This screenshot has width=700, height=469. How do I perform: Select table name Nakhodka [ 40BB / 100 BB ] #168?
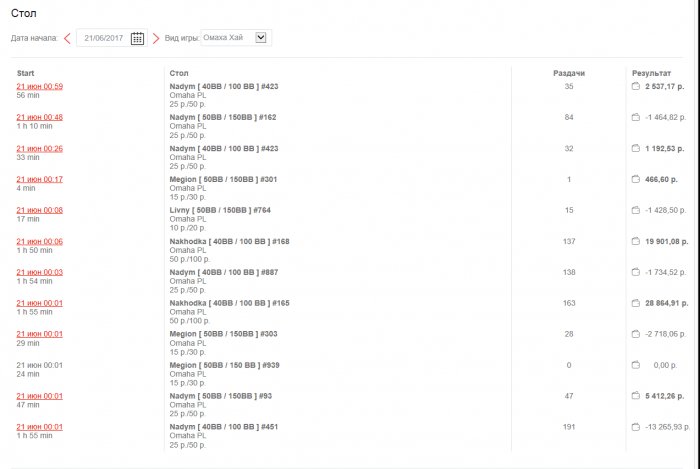click(229, 241)
